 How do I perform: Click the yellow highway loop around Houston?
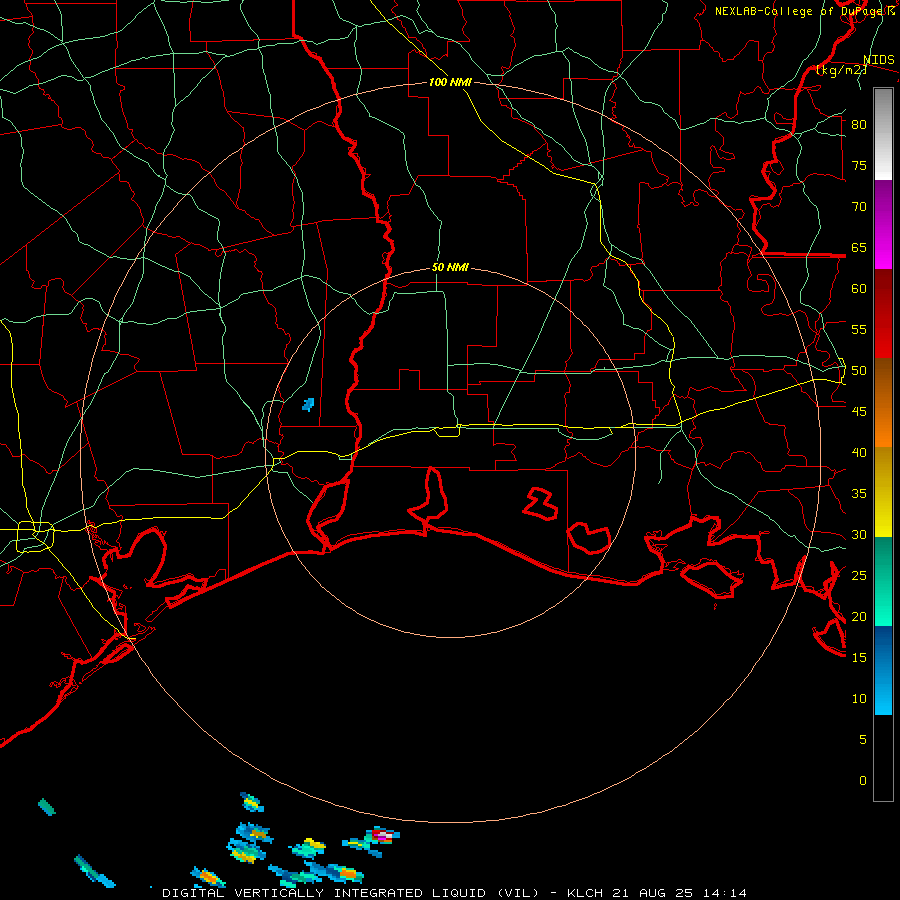[35, 537]
